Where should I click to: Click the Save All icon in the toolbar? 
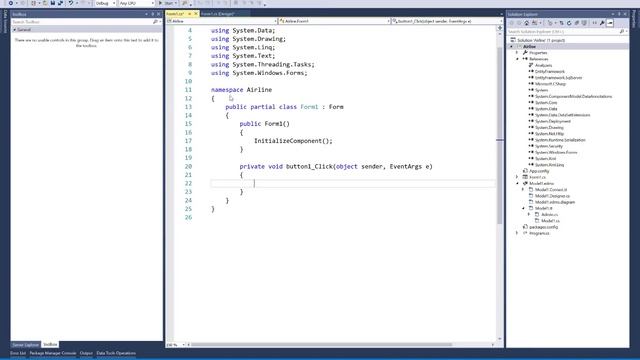(60, 3)
